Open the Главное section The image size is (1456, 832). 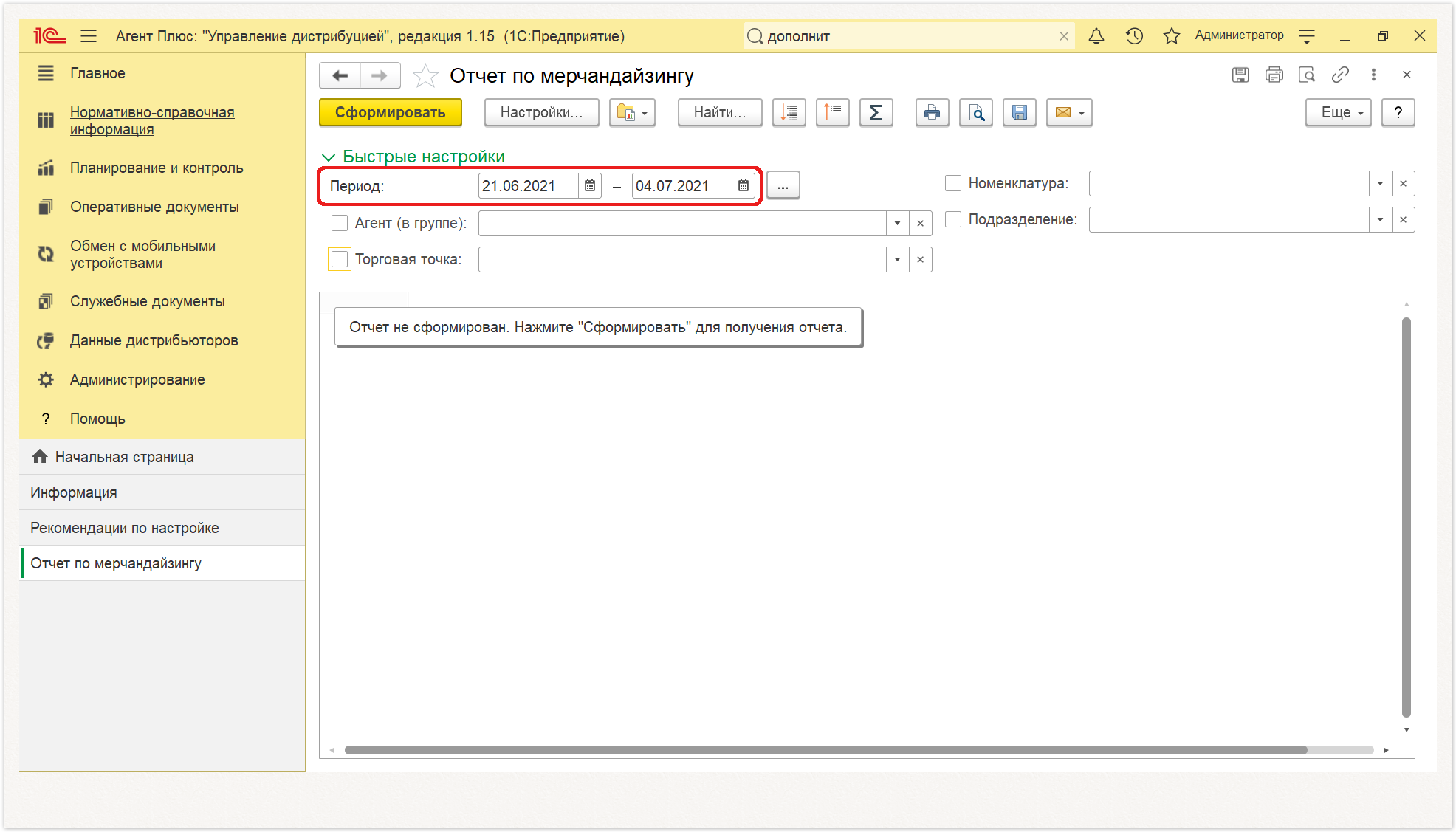(97, 73)
